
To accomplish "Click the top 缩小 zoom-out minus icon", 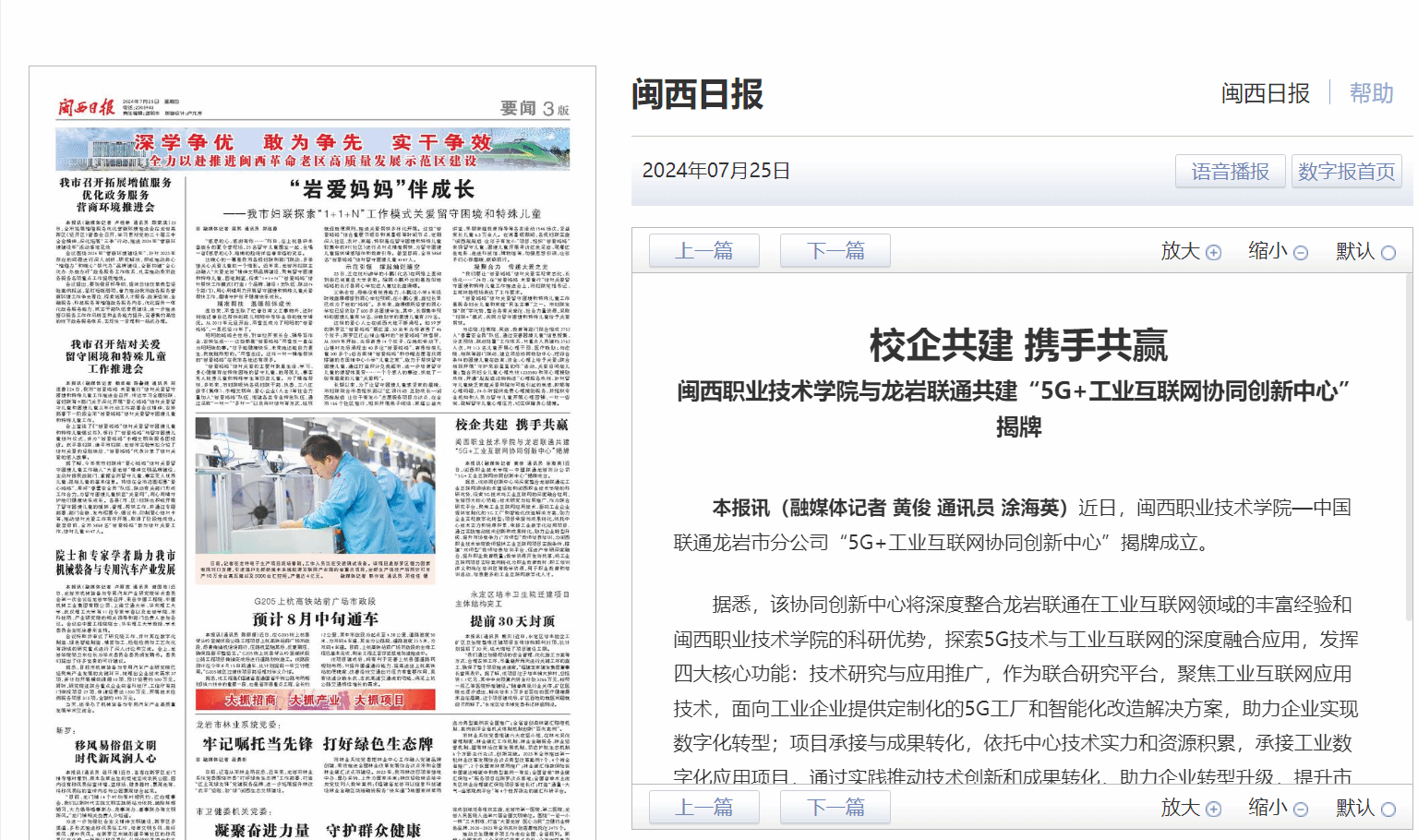I will (x=1301, y=253).
